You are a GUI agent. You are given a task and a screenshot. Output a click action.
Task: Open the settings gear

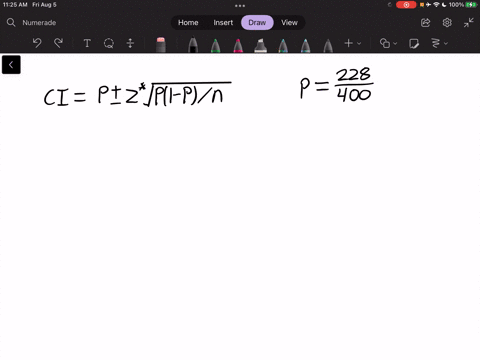[447, 23]
